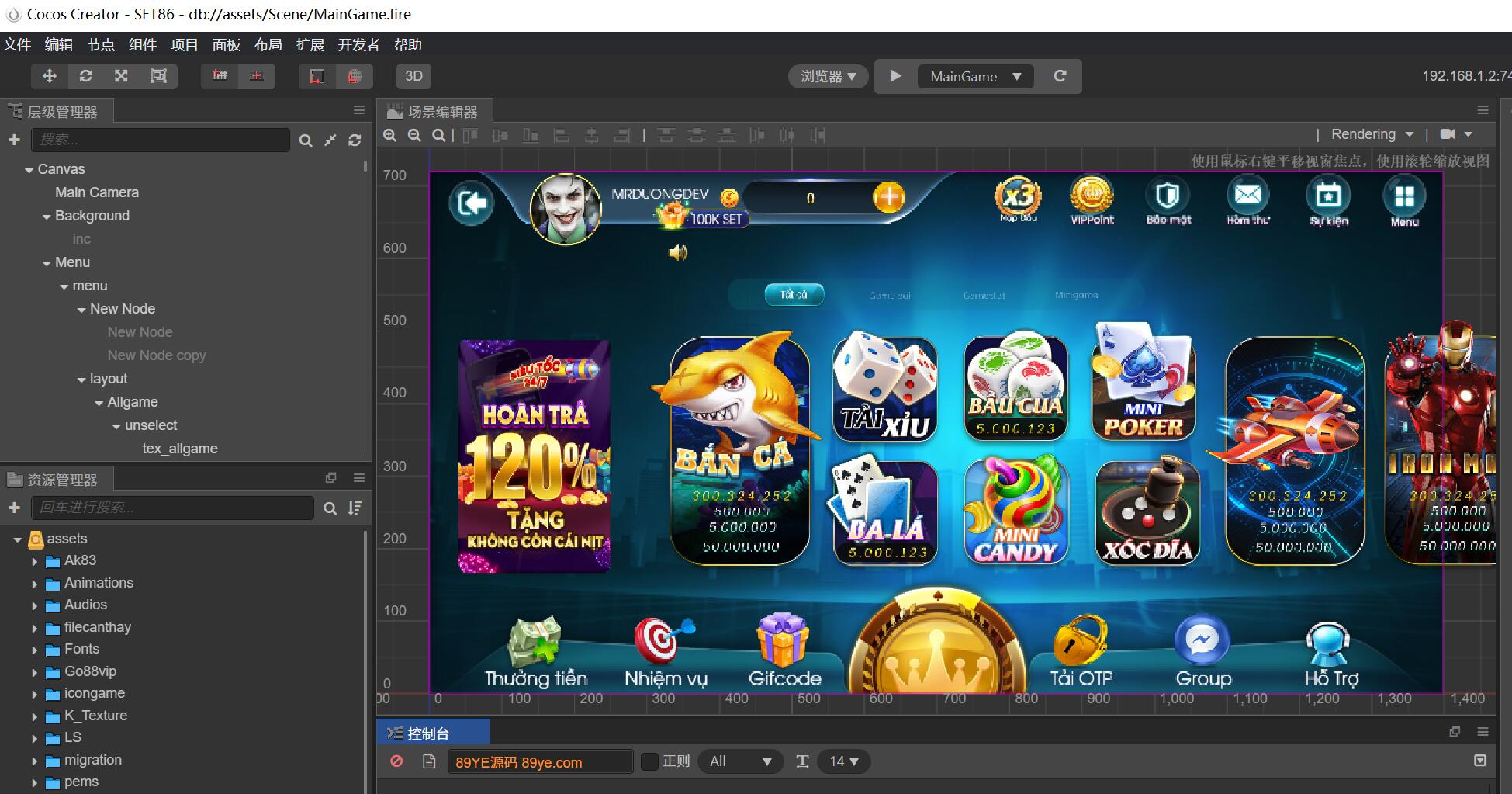This screenshot has width=1512, height=794.
Task: Distribute nodes by top edges
Action: click(x=666, y=136)
